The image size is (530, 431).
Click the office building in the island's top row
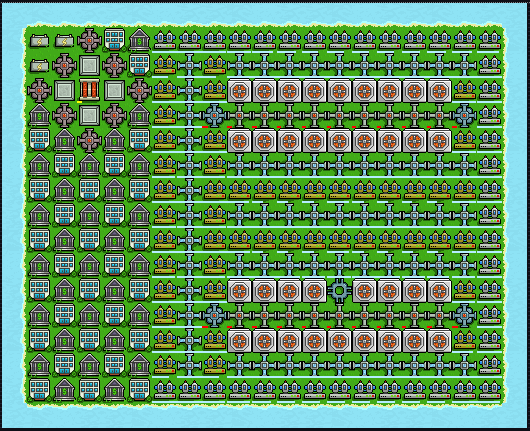114,40
